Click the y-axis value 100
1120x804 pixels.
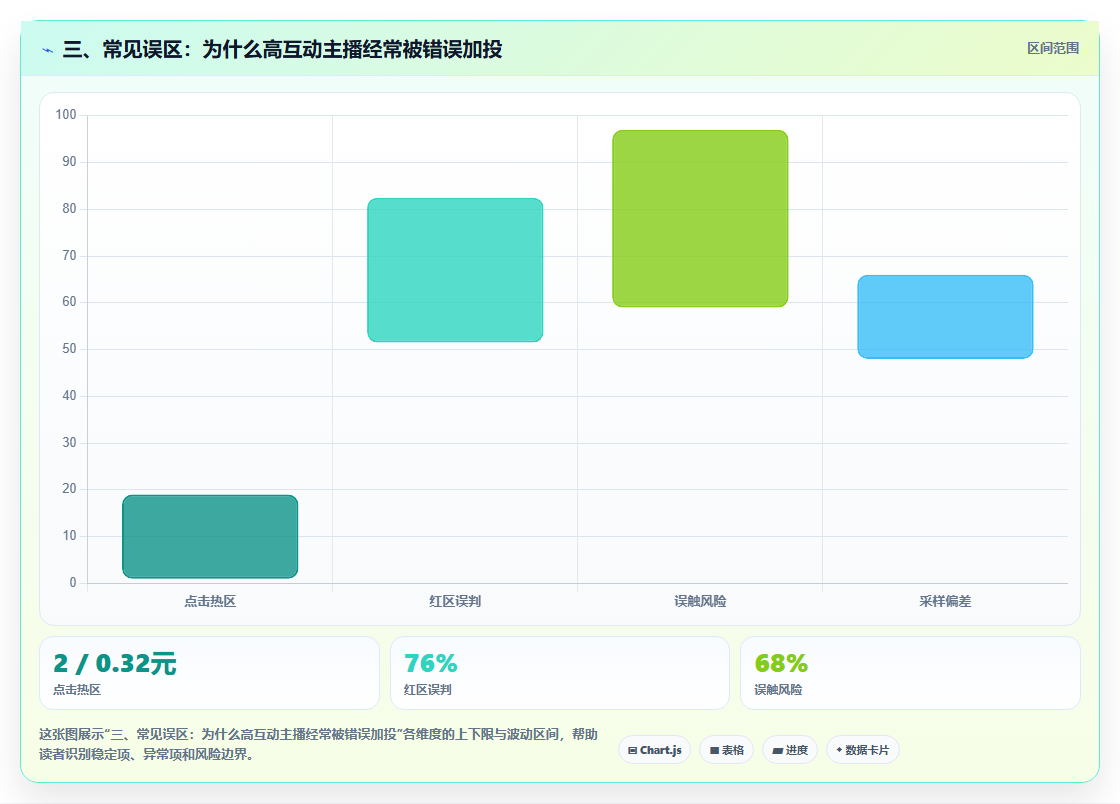coord(66,114)
